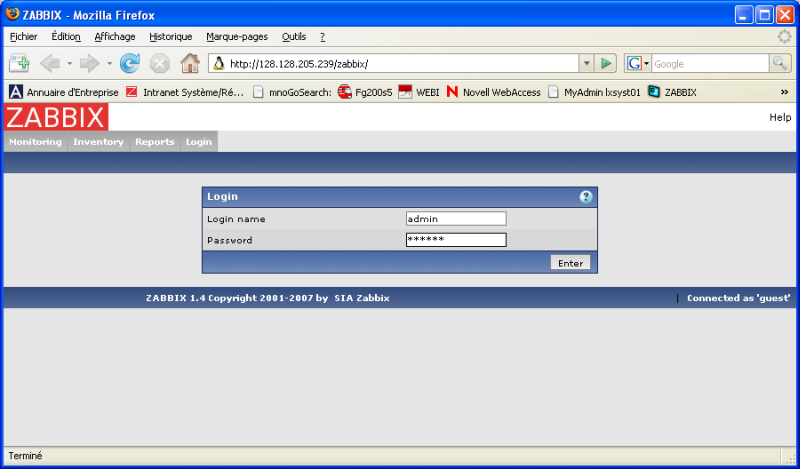Screen dimensions: 800x469
Task: Go forward with the right arrow icon
Action: pyautogui.click(x=90, y=64)
